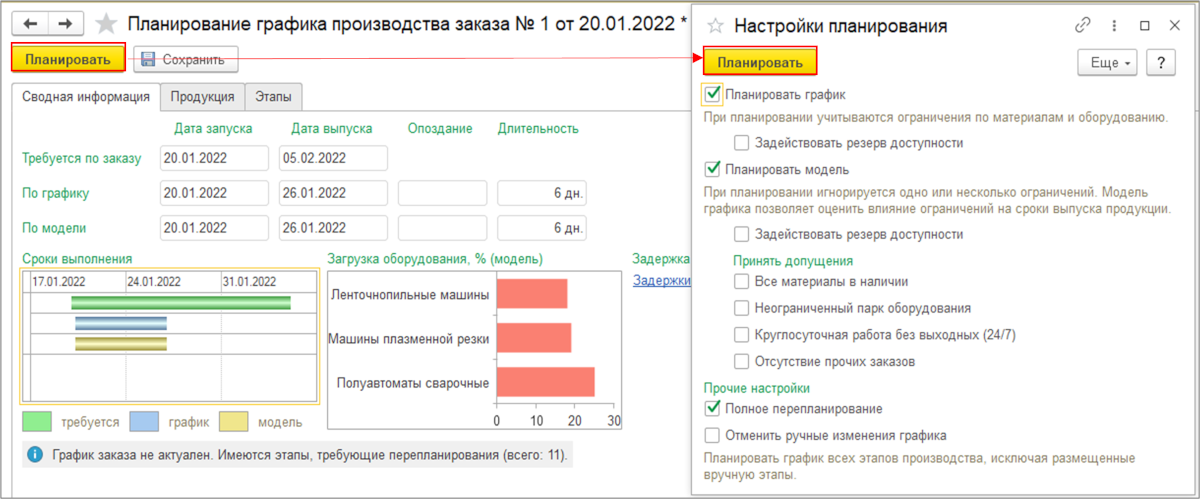
Task: Copy link via chain icon in dialog
Action: point(1082,26)
